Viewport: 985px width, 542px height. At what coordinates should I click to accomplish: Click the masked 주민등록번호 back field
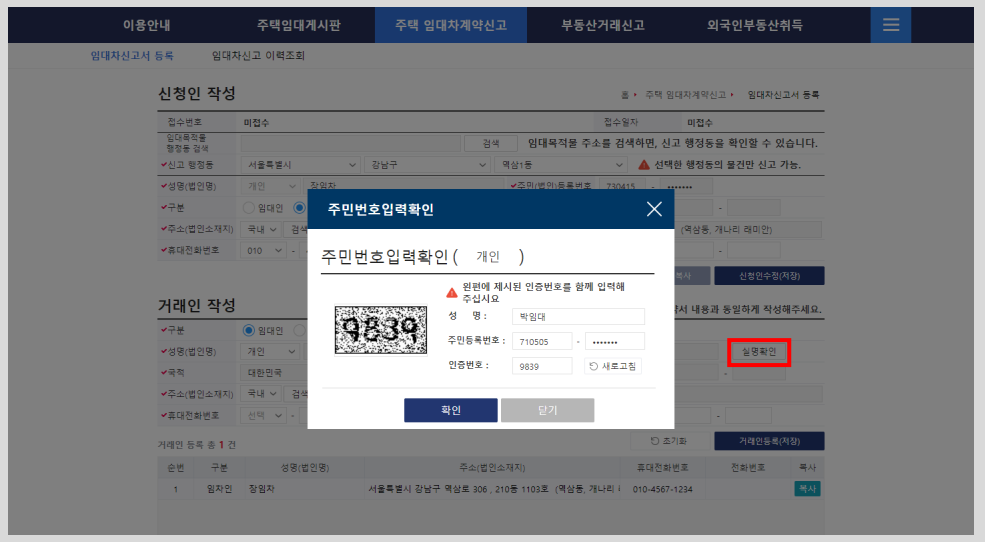coord(614,342)
